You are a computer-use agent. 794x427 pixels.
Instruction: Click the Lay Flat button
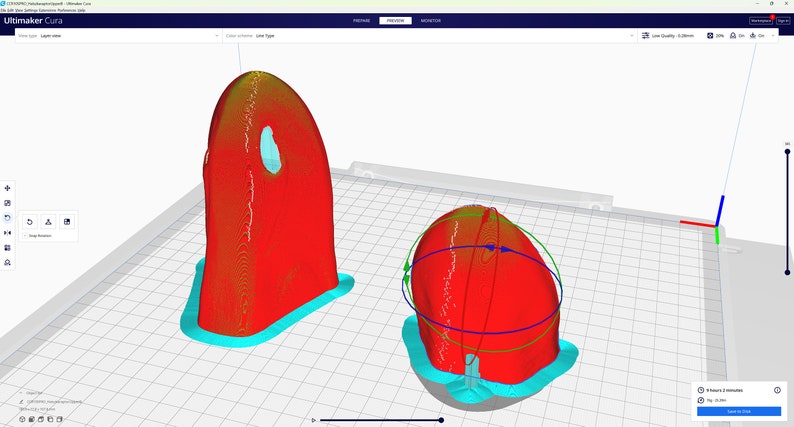point(48,222)
